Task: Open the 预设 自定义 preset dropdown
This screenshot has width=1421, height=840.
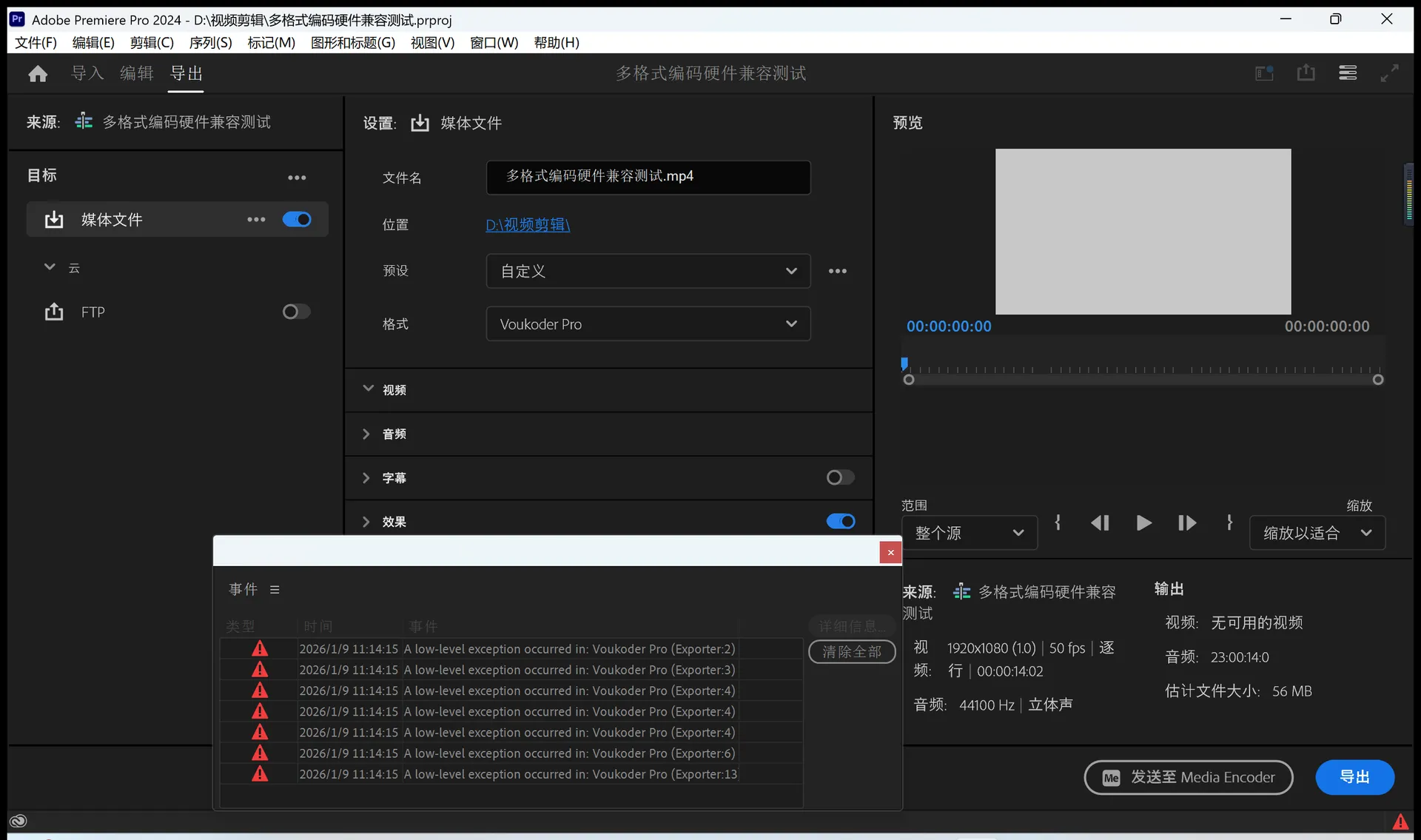Action: (648, 271)
